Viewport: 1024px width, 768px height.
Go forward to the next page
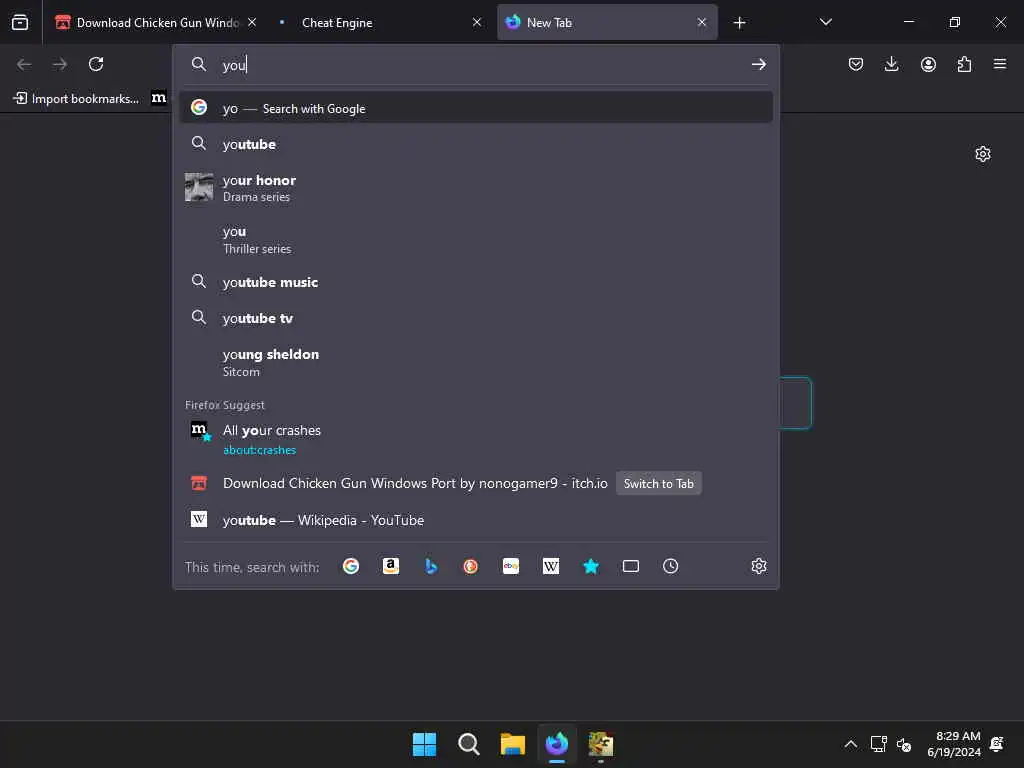[60, 64]
